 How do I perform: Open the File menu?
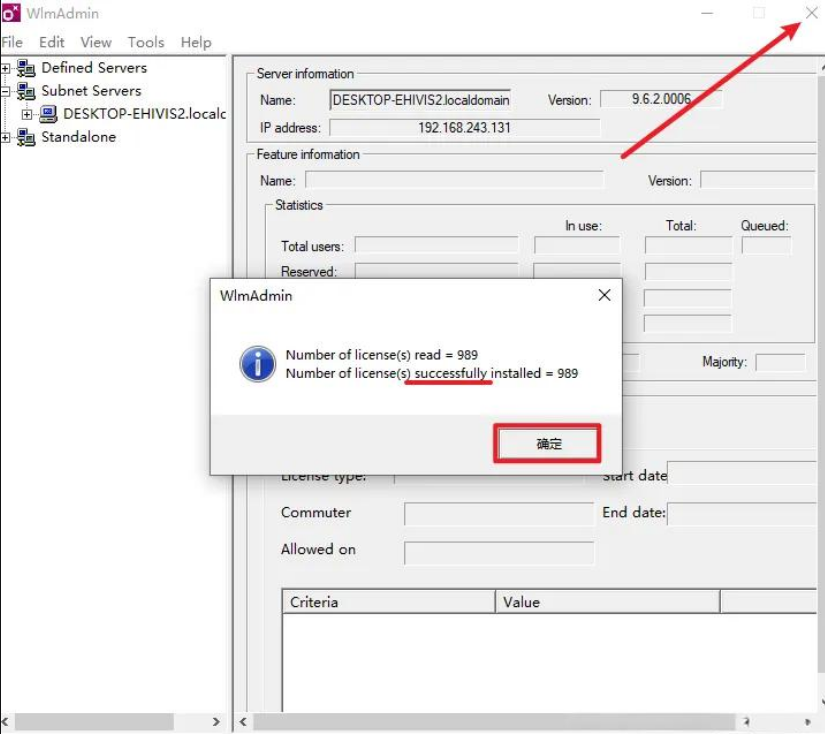(x=12, y=42)
